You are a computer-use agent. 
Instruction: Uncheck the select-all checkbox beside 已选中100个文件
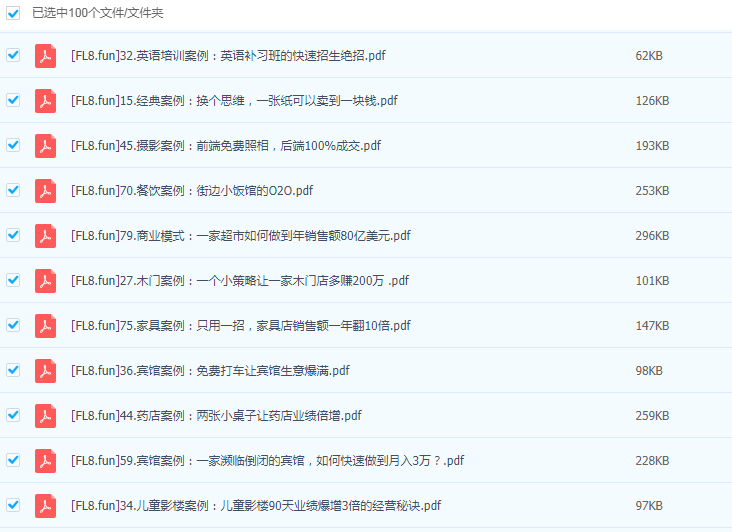[x=13, y=13]
